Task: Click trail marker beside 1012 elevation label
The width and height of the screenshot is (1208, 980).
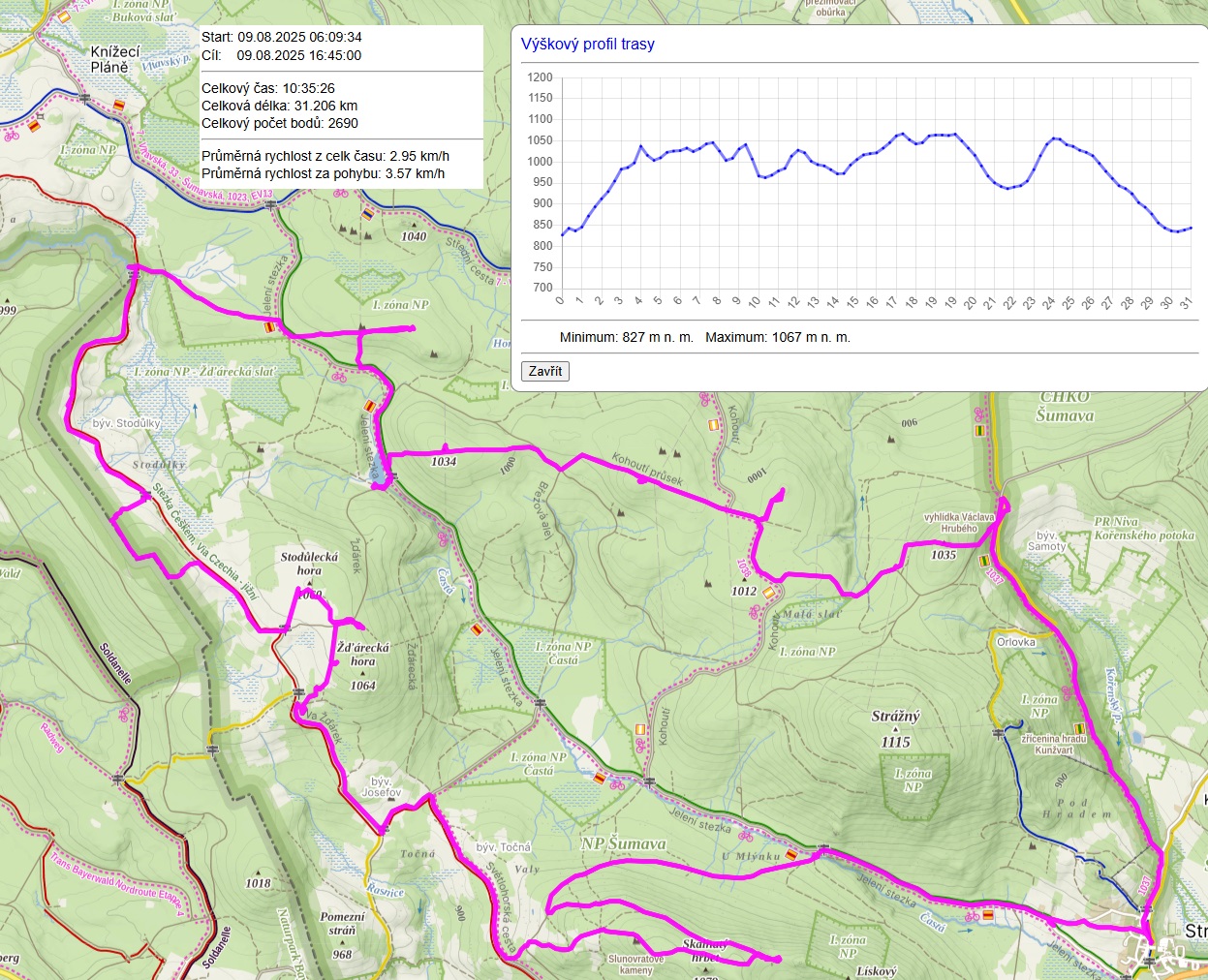Action: point(769,593)
